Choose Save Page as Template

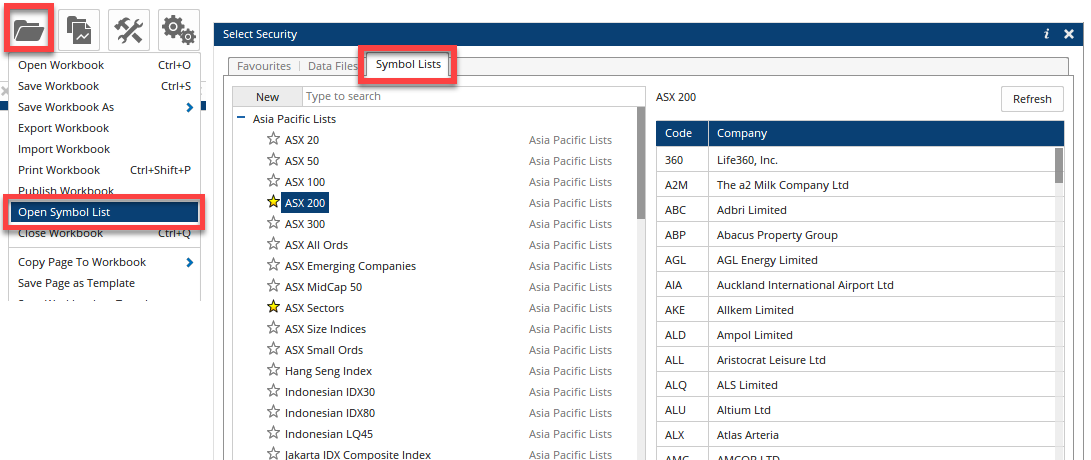pos(104,283)
